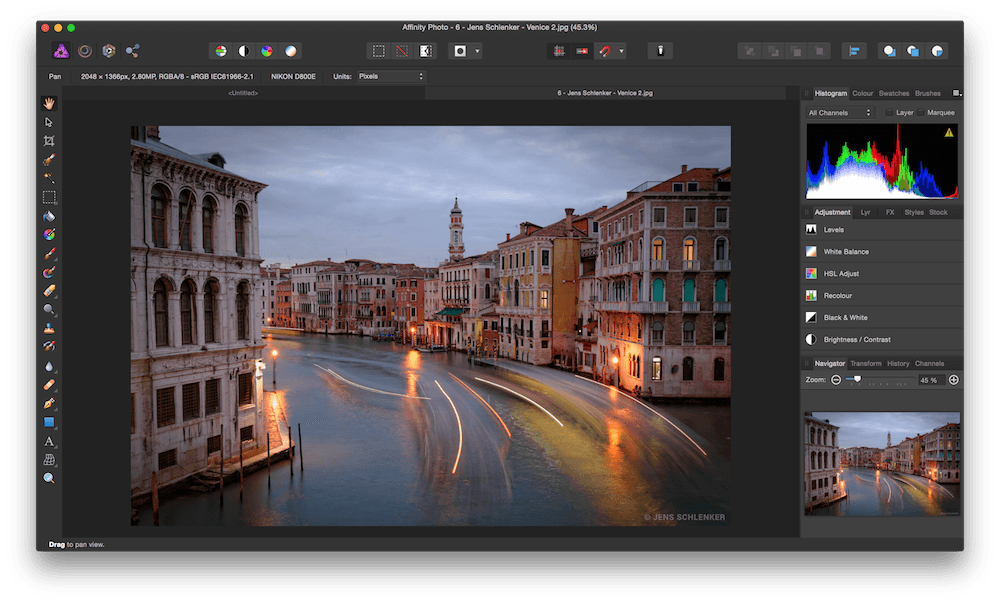Viewport: 1000px width, 603px height.
Task: Select the Mesh Warp tool
Action: tap(49, 460)
